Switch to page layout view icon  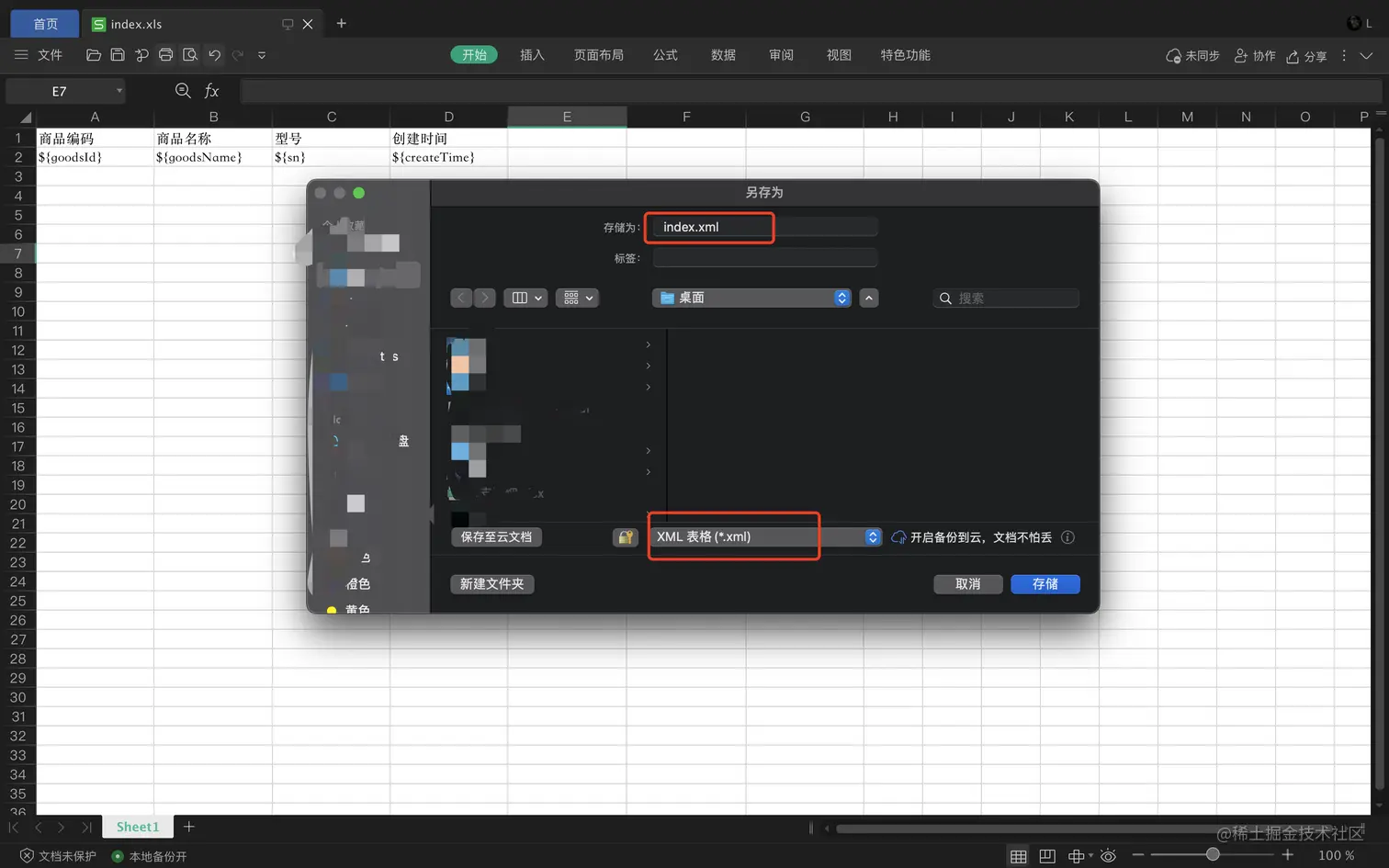1047,856
